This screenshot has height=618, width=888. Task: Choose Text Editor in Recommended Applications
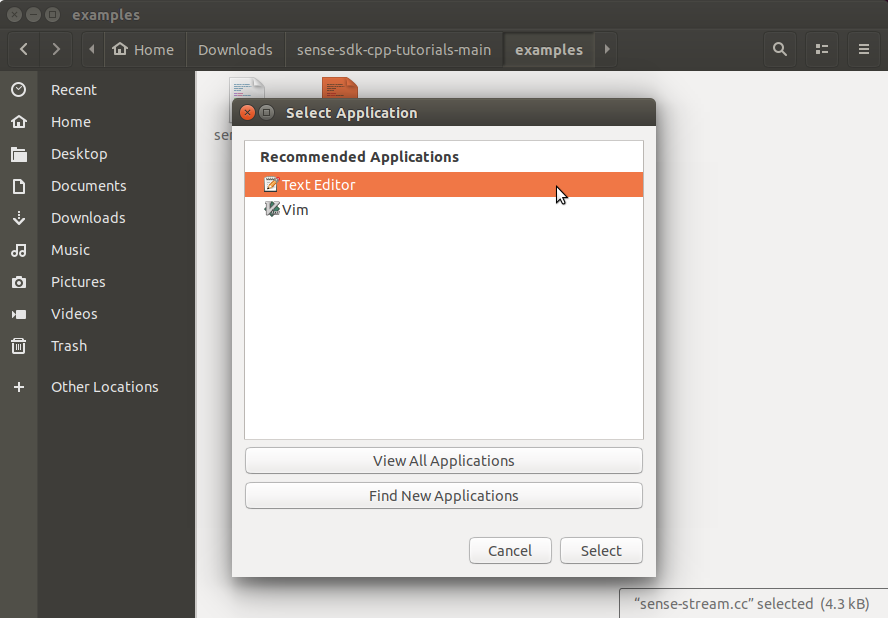443,185
